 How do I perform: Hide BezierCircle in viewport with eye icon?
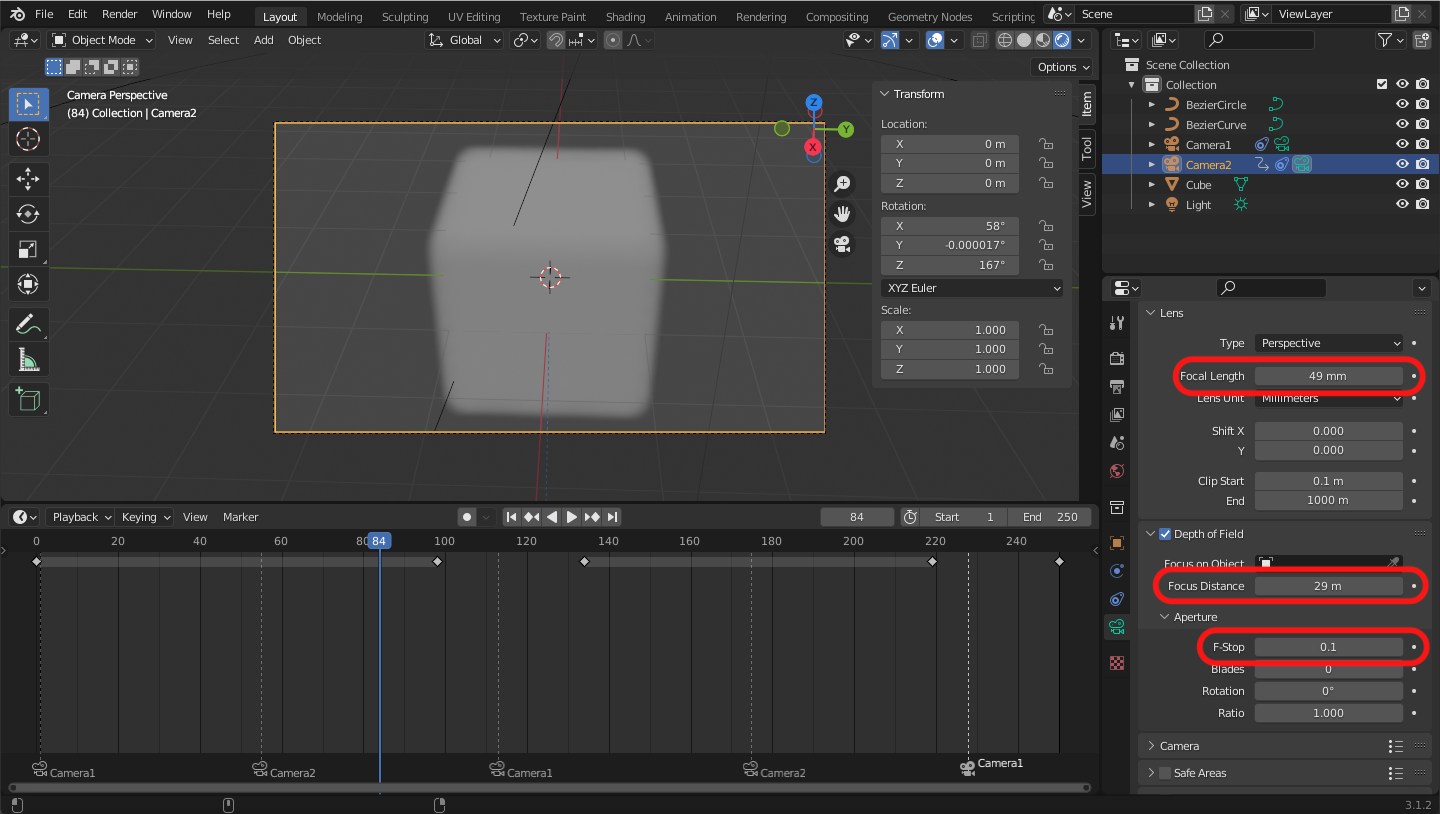(1402, 105)
